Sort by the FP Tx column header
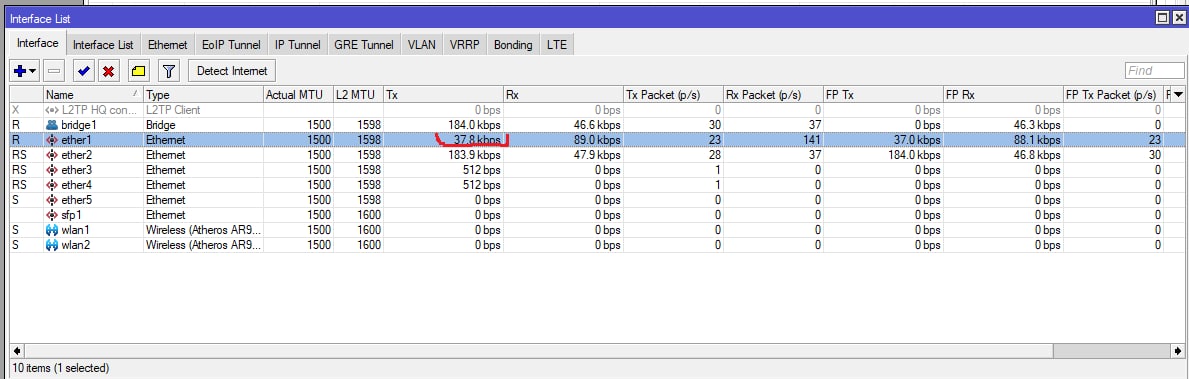The image size is (1189, 379). (x=883, y=95)
